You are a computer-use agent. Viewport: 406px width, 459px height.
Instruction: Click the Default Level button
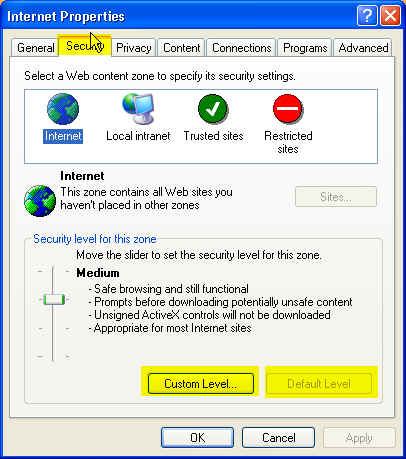[319, 383]
